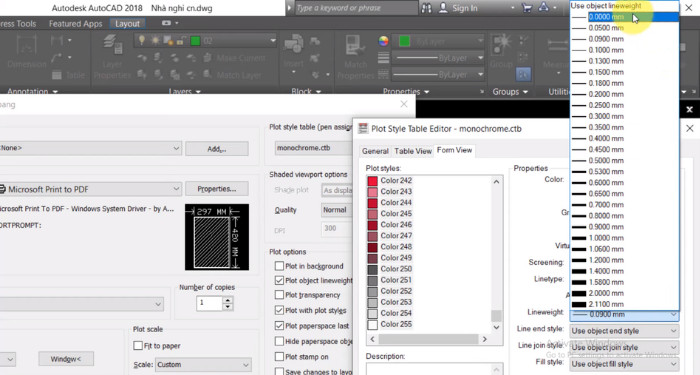Open the Line join style dropdown
The height and width of the screenshot is (375, 700).
point(624,347)
